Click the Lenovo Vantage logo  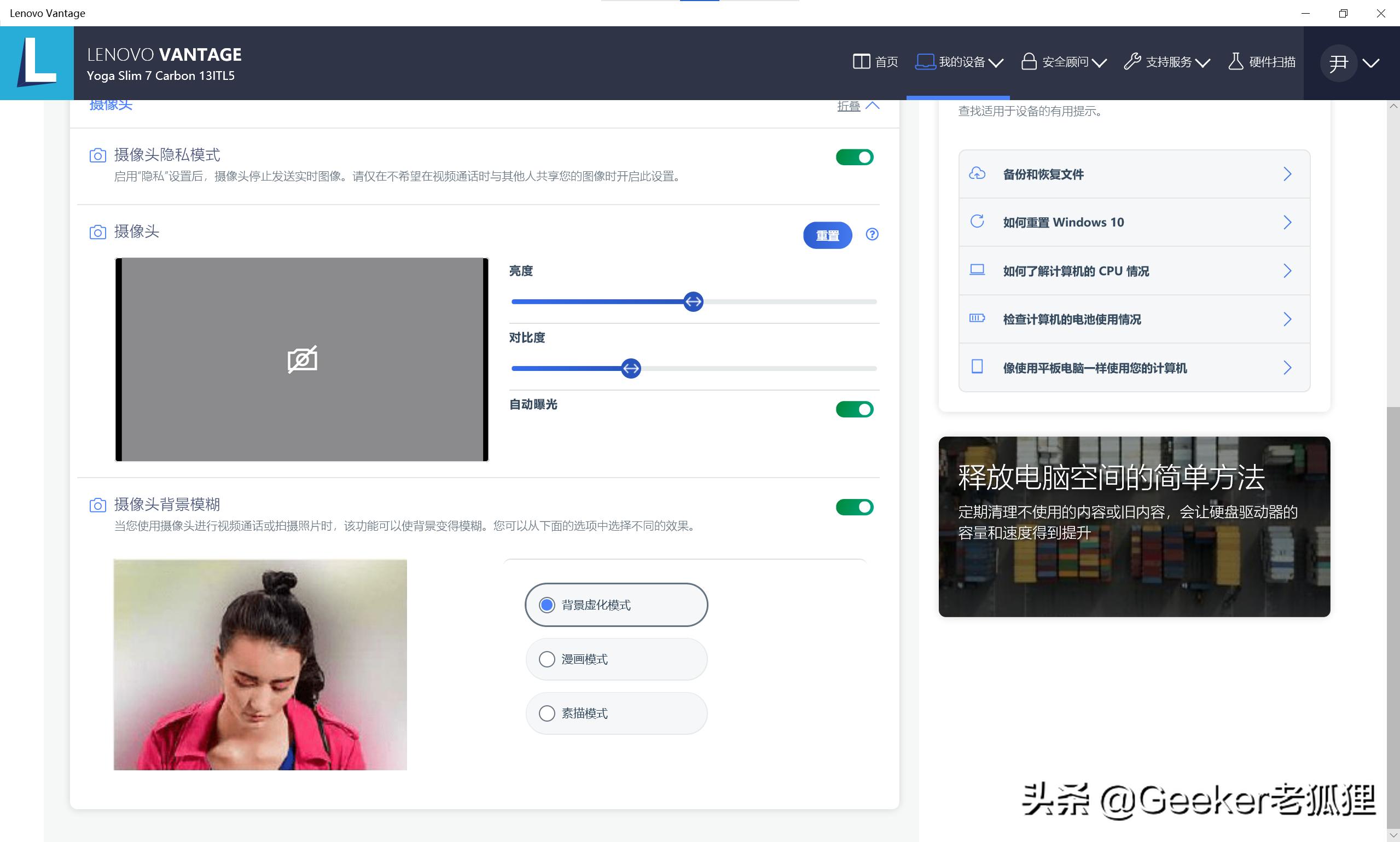tap(36, 62)
